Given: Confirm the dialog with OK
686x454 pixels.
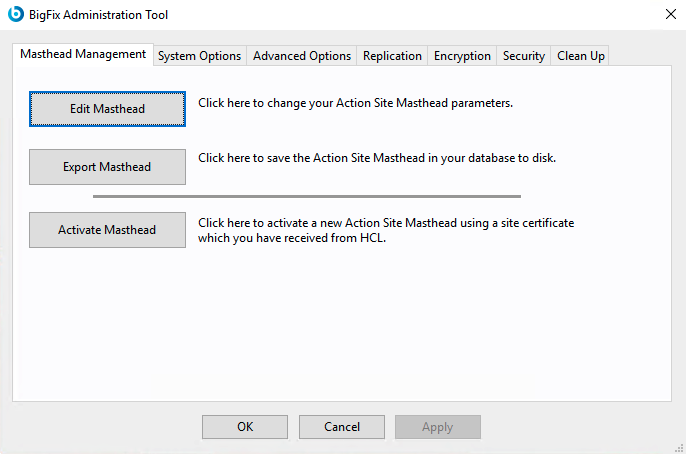Looking at the screenshot, I should pyautogui.click(x=245, y=427).
